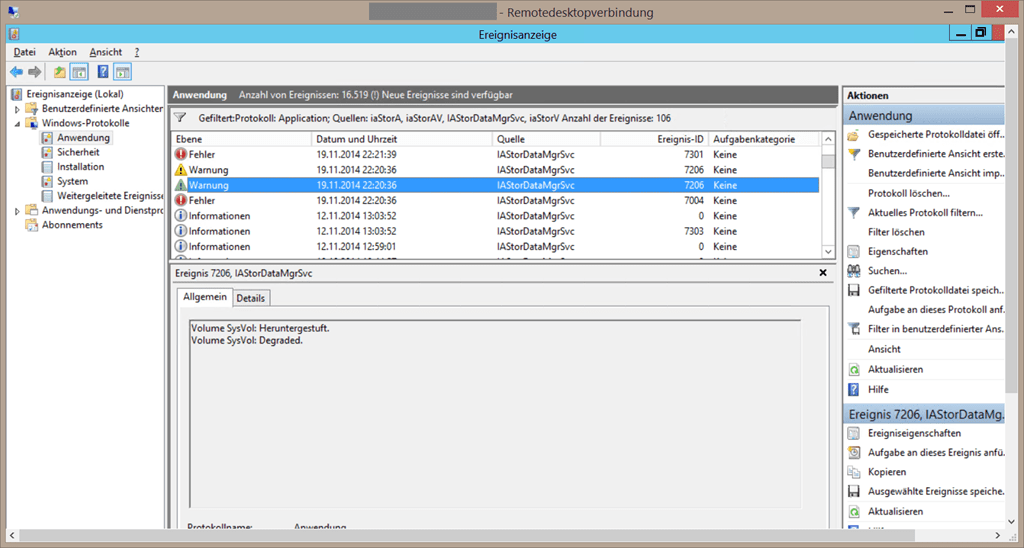
Task: Switch to the Details tab
Action: 251,298
